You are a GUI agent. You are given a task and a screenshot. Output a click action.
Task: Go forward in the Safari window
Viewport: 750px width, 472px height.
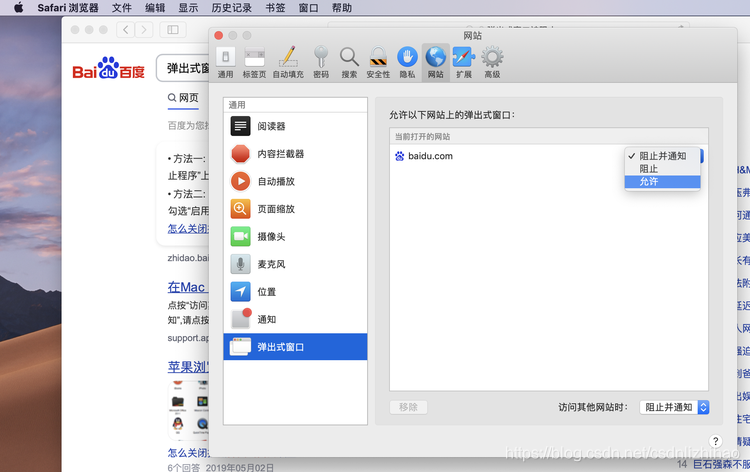144,30
